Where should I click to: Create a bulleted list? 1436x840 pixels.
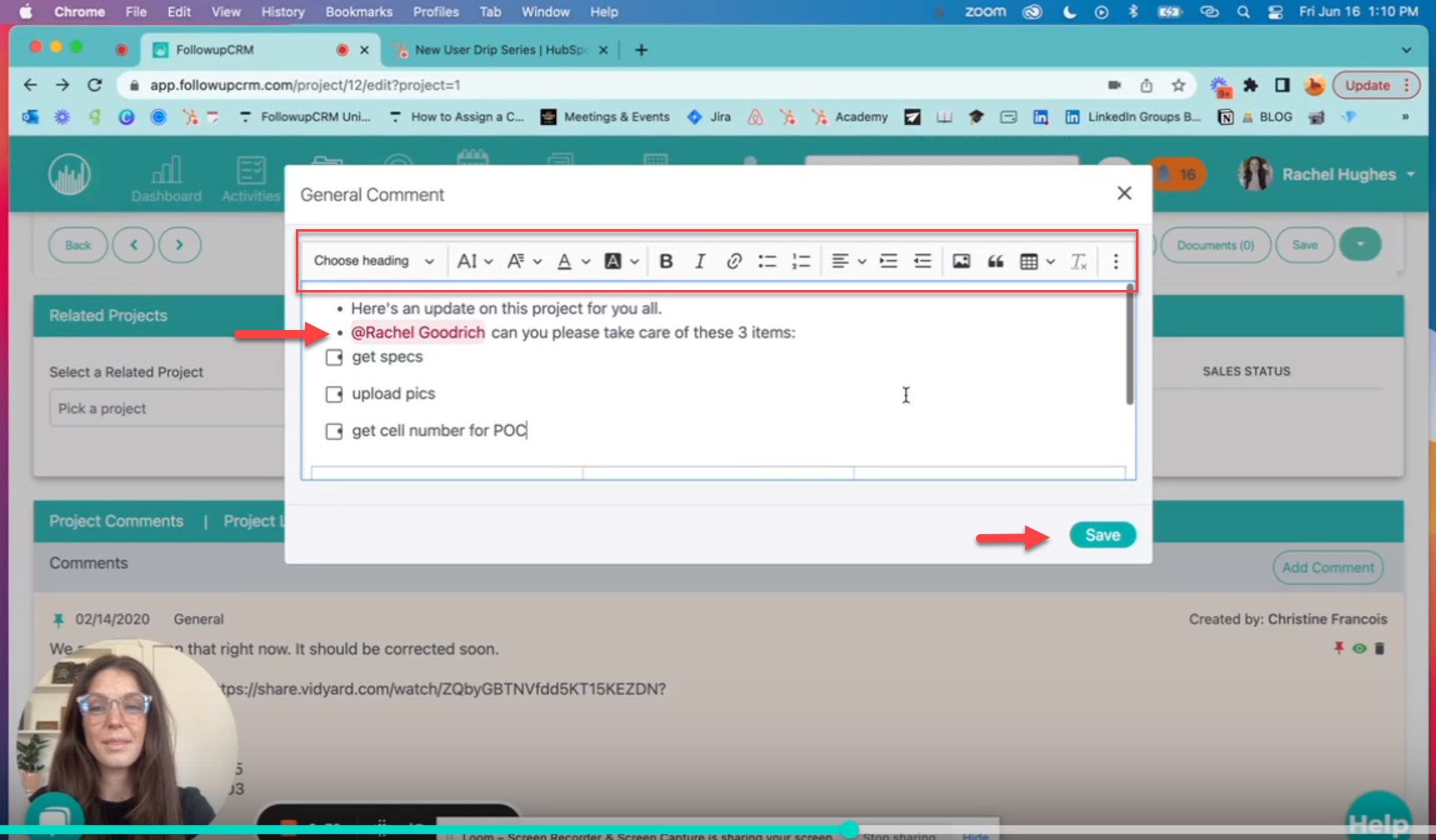(768, 261)
